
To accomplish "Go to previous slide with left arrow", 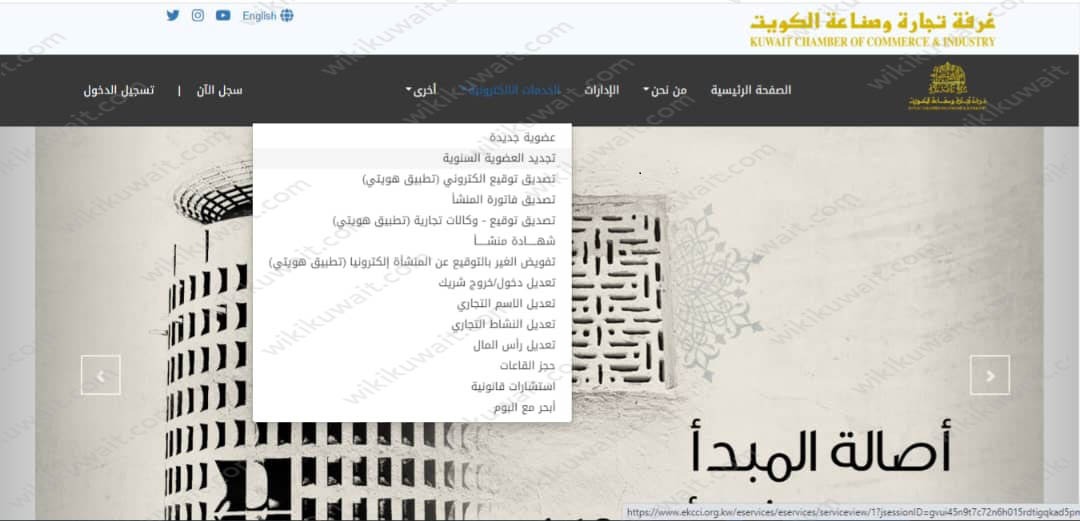I will pos(100,375).
